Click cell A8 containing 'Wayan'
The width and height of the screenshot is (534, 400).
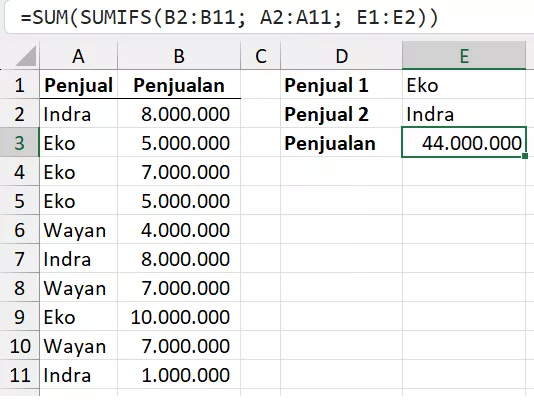coord(78,288)
